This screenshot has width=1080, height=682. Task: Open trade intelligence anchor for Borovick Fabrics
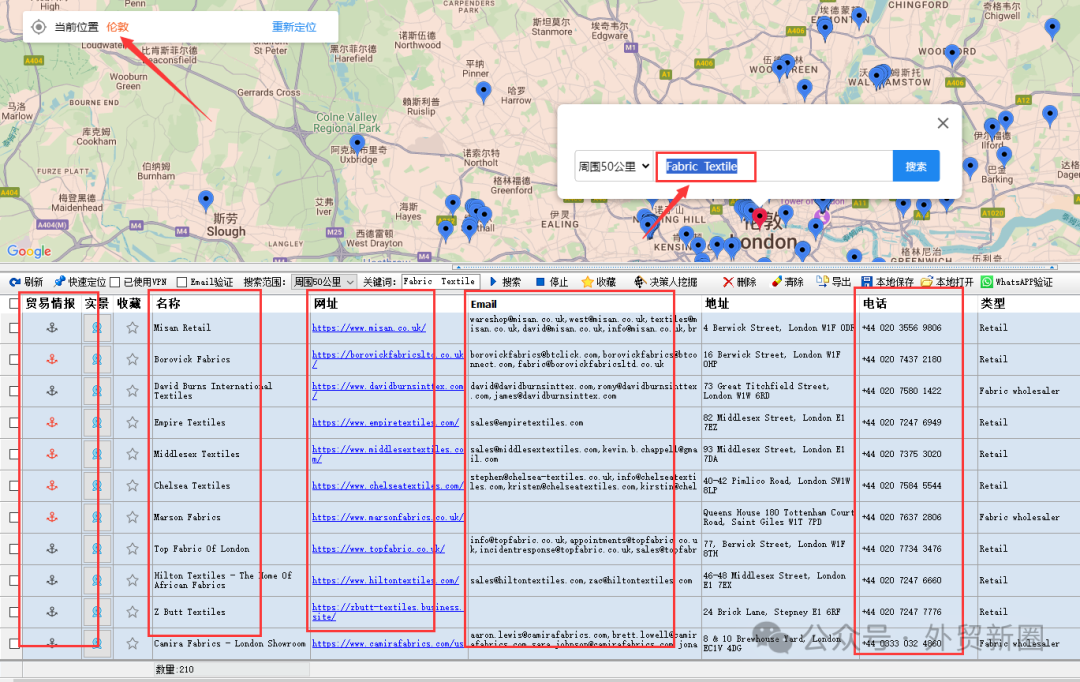pos(52,359)
